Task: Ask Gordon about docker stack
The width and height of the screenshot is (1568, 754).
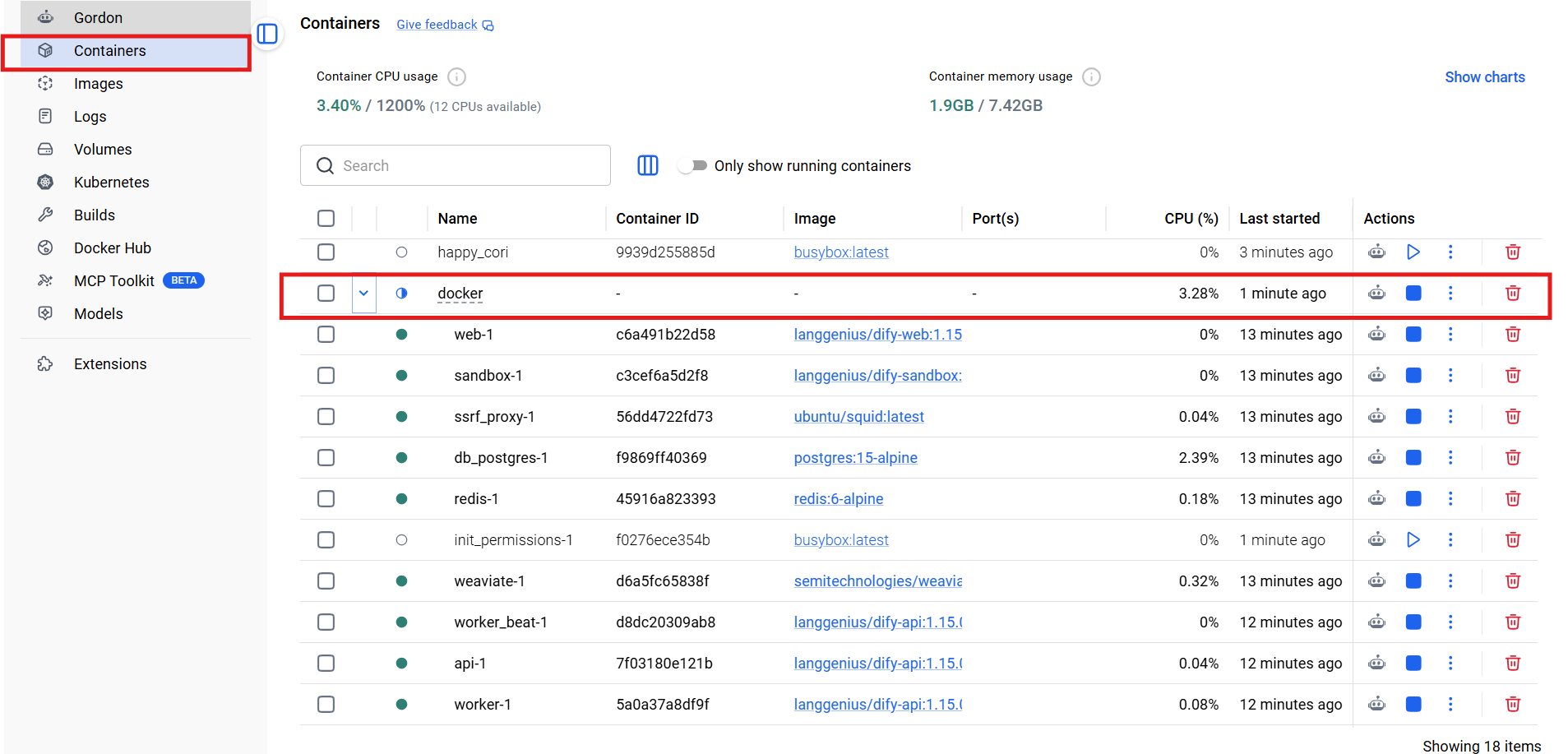Action: click(x=1376, y=293)
